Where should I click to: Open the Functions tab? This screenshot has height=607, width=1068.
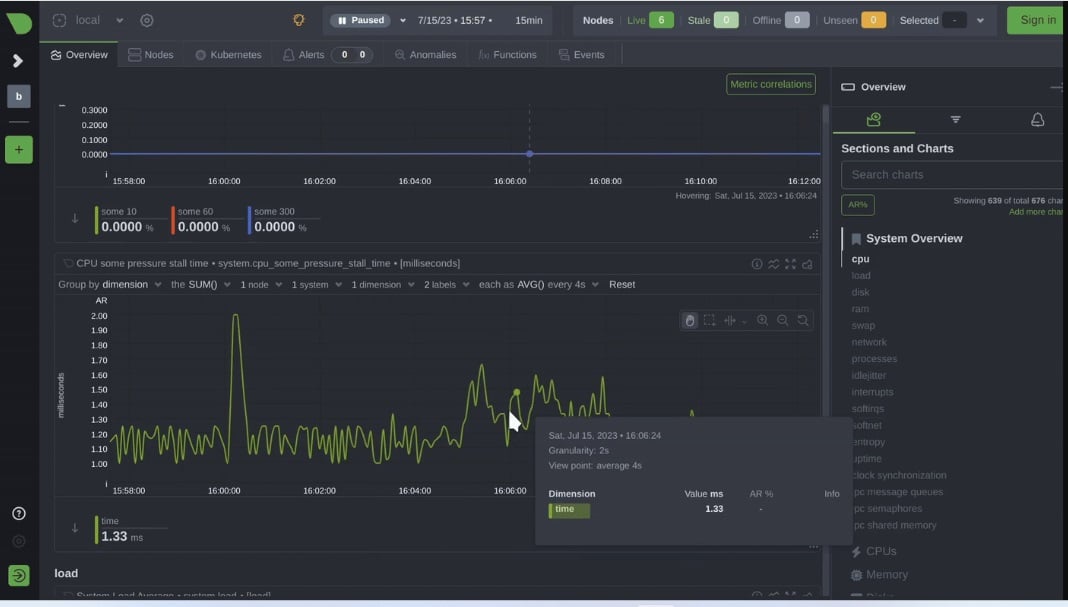click(x=507, y=55)
